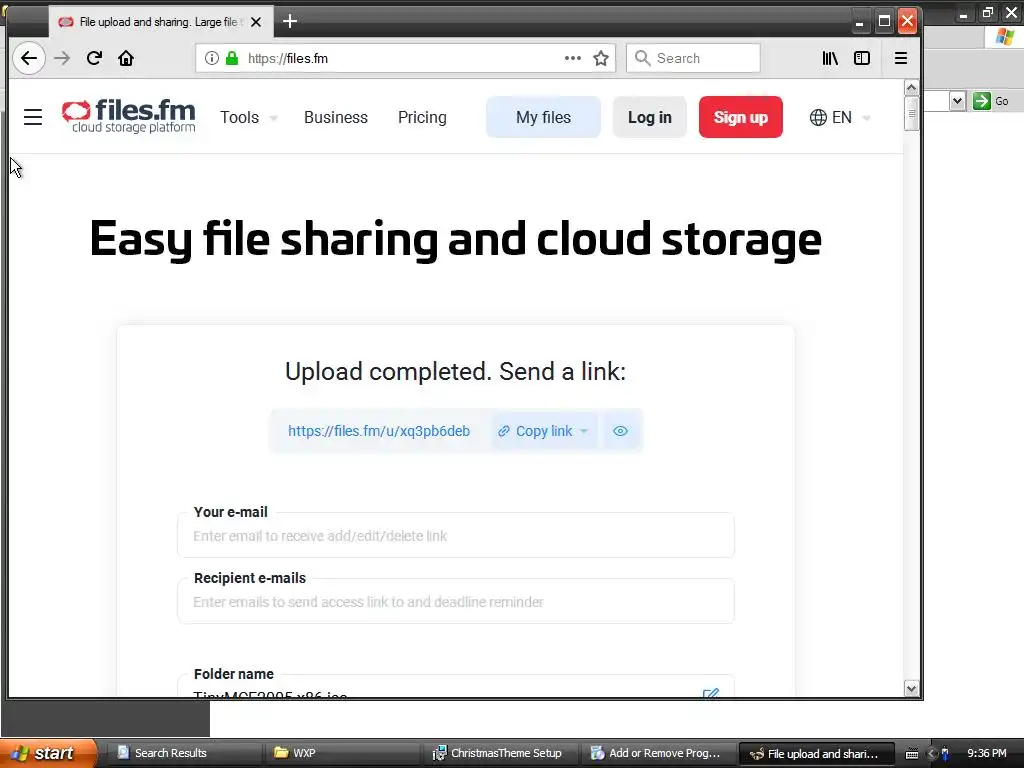Click the files.fm logo
Image resolution: width=1024 pixels, height=768 pixels.
tap(129, 116)
